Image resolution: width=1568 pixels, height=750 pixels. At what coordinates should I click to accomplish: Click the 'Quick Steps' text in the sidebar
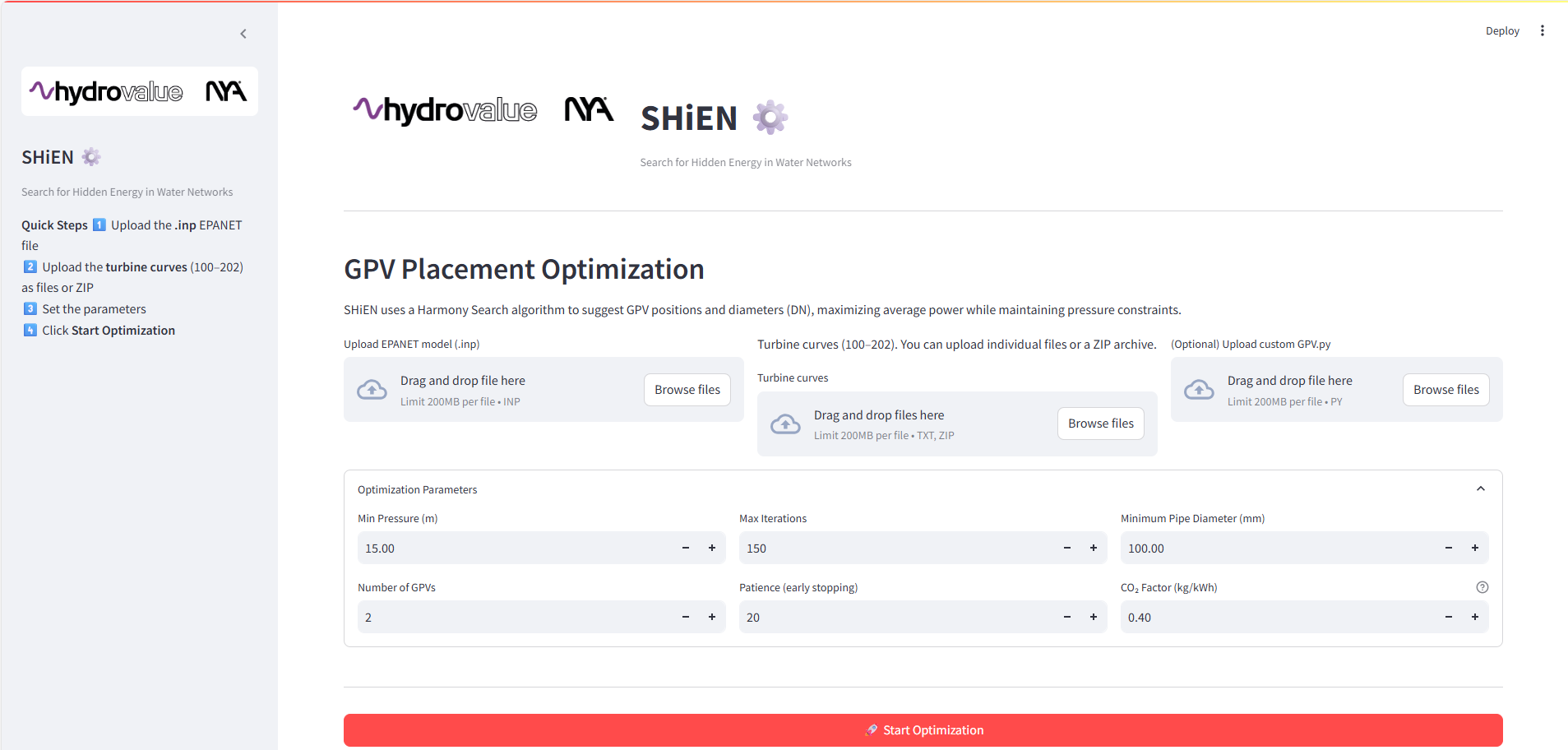(54, 225)
